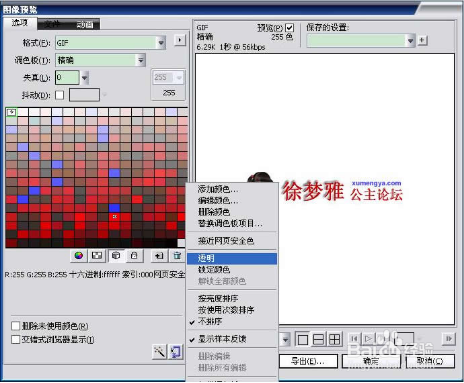Open the export wizard wand icon

click(x=159, y=352)
